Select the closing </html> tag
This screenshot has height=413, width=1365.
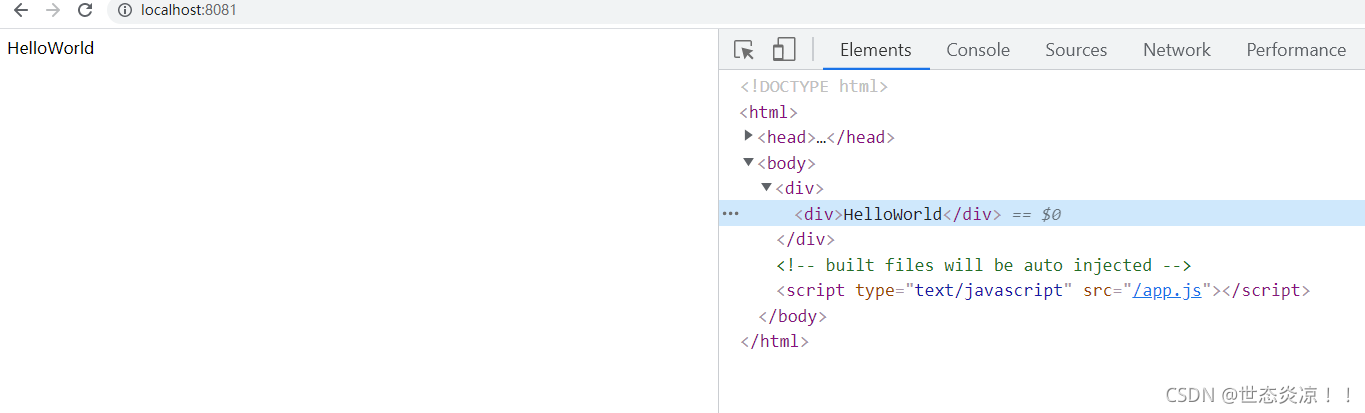774,341
